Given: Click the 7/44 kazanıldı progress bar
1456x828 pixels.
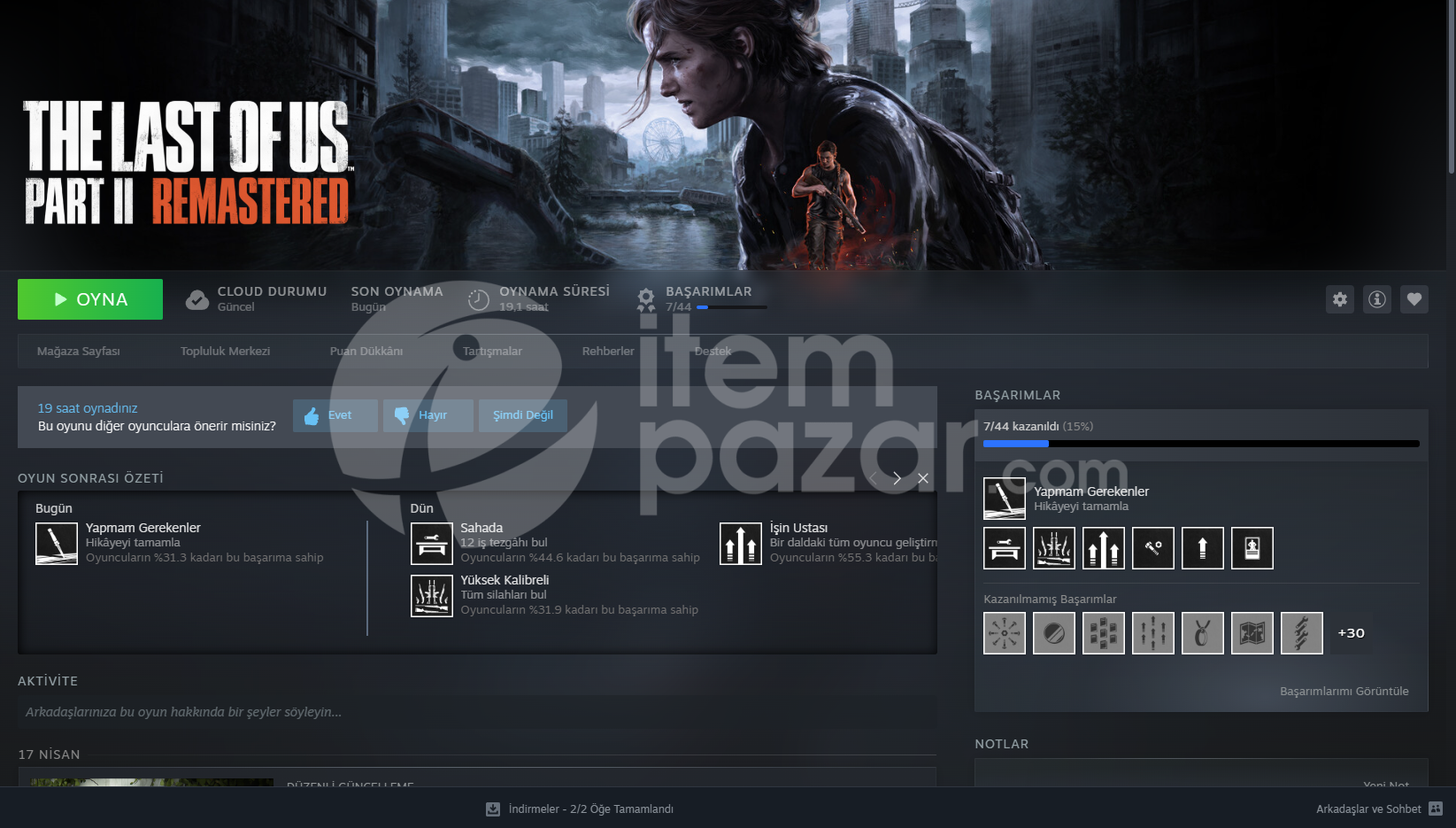Looking at the screenshot, I should [x=1201, y=444].
